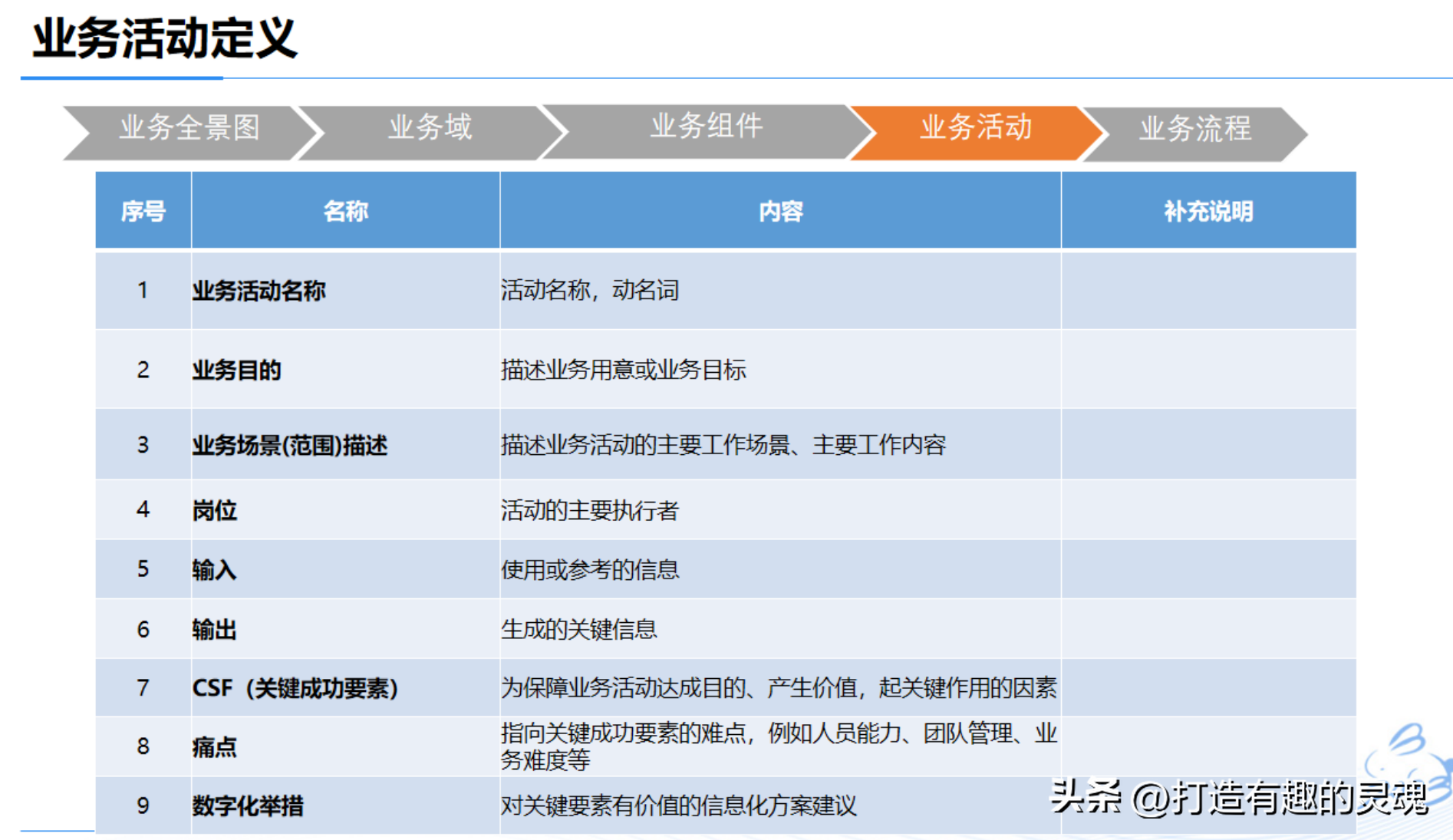The width and height of the screenshot is (1453, 840).
Task: Click the 活动名称，动名词 content cell
Action: pos(780,291)
